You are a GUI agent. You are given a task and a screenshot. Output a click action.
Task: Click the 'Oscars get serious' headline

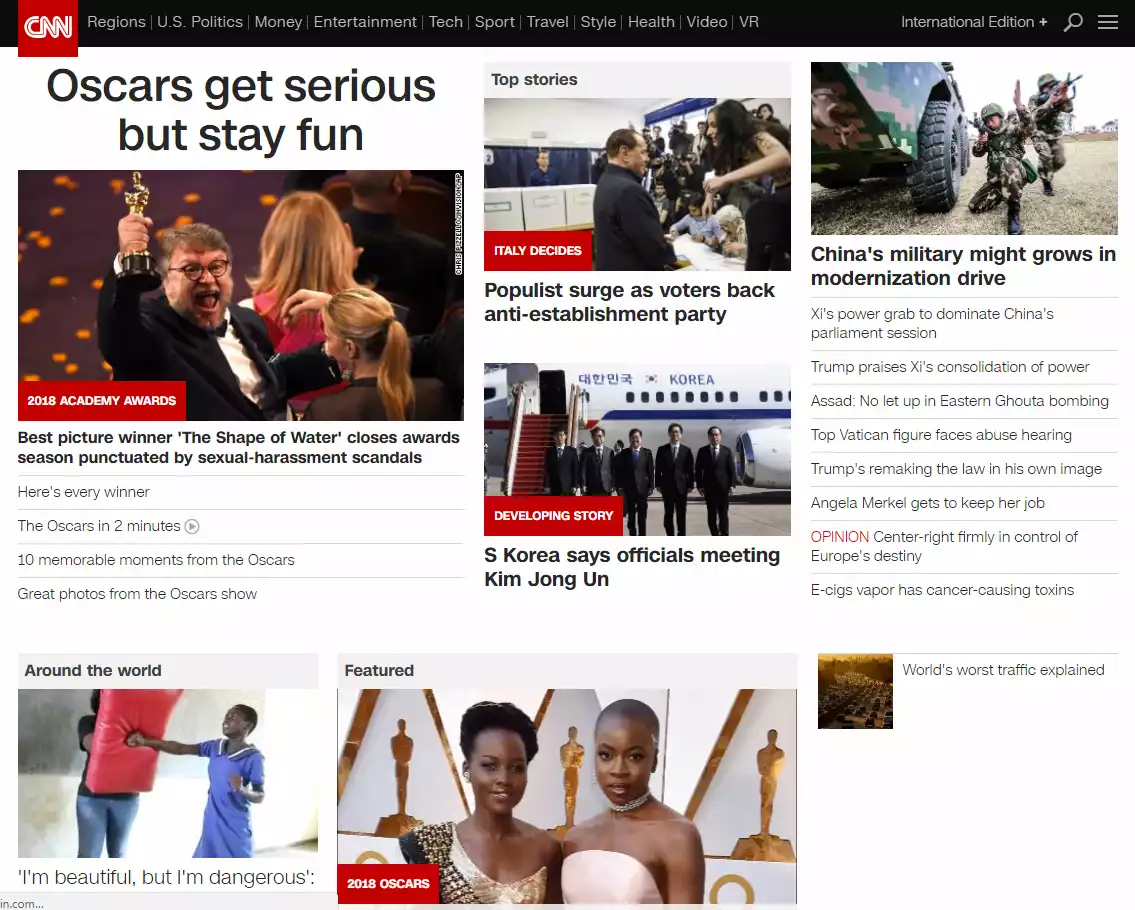(x=241, y=110)
